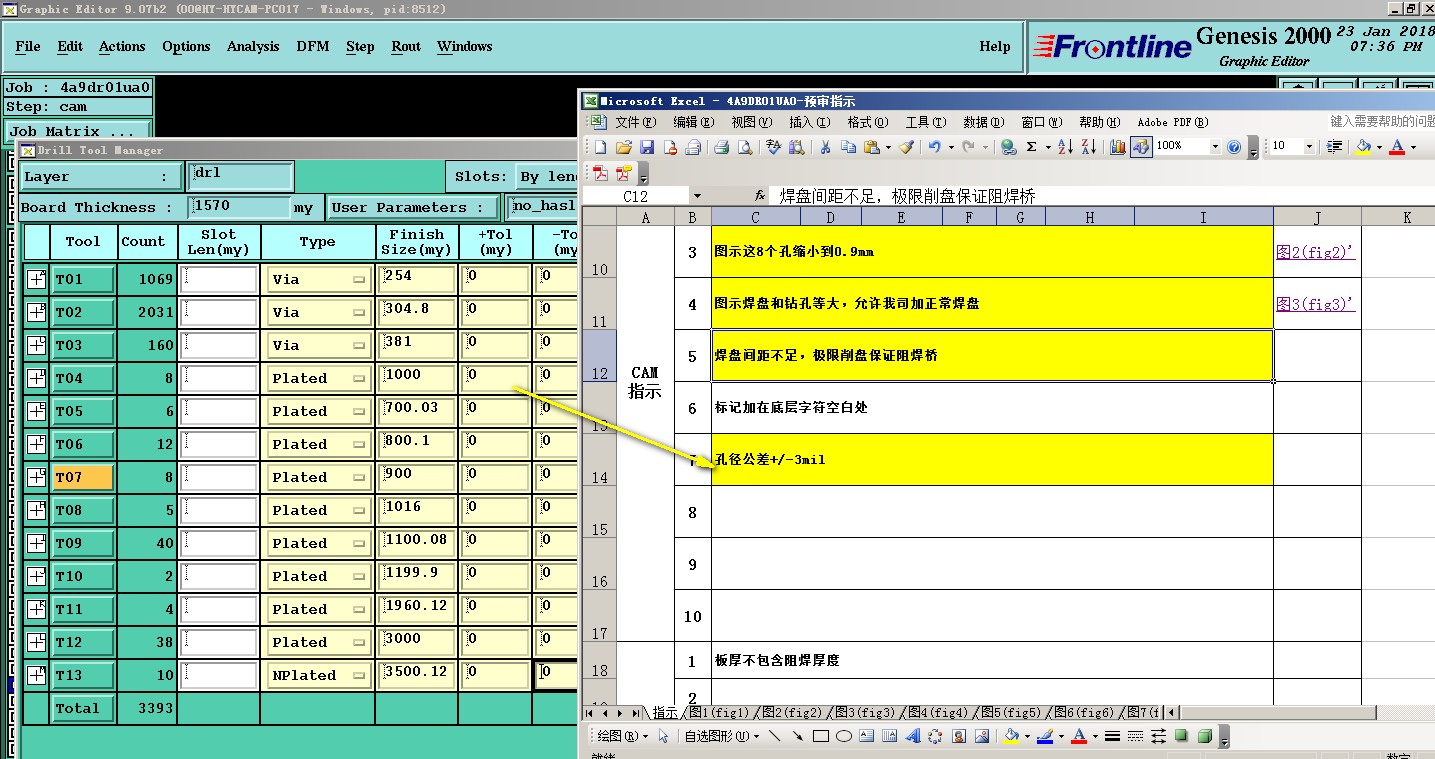Toggle the Drawing toolbar button in Excel
Screen dimensions: 1435x759
1141,146
